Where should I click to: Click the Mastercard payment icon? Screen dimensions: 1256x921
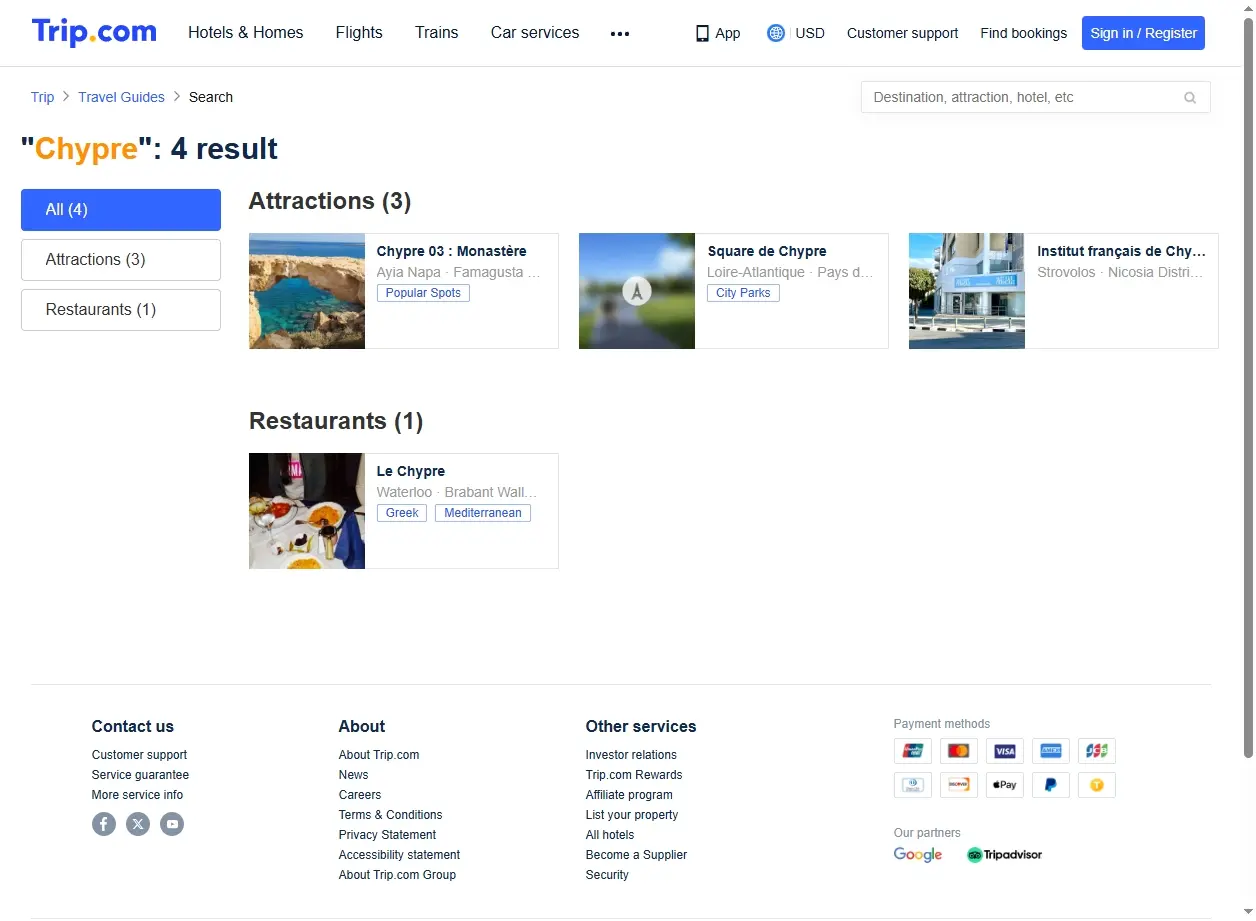click(959, 751)
